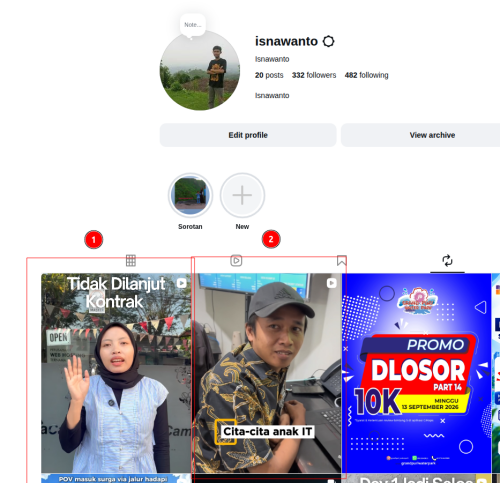500x483 pixels.
Task: Open the settings gear next to isnawanto
Action: (328, 41)
